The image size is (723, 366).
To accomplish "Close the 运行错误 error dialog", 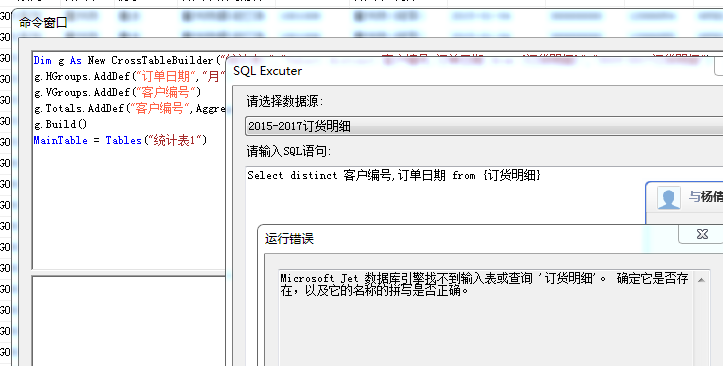I will (x=701, y=234).
